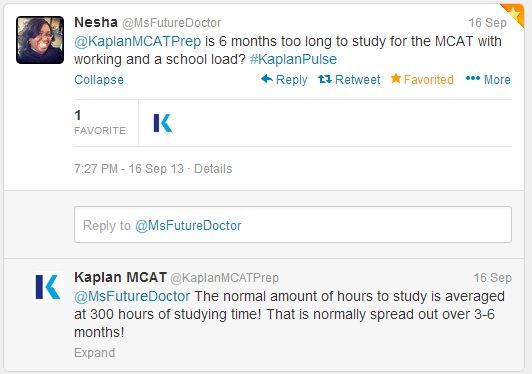Expand the Kaplan MCAT reply tweet
Screen dimensions: 532x374
point(95,353)
